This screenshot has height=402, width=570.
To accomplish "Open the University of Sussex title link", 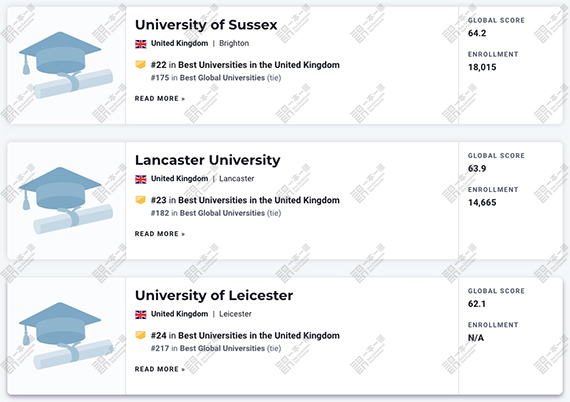I will (206, 25).
